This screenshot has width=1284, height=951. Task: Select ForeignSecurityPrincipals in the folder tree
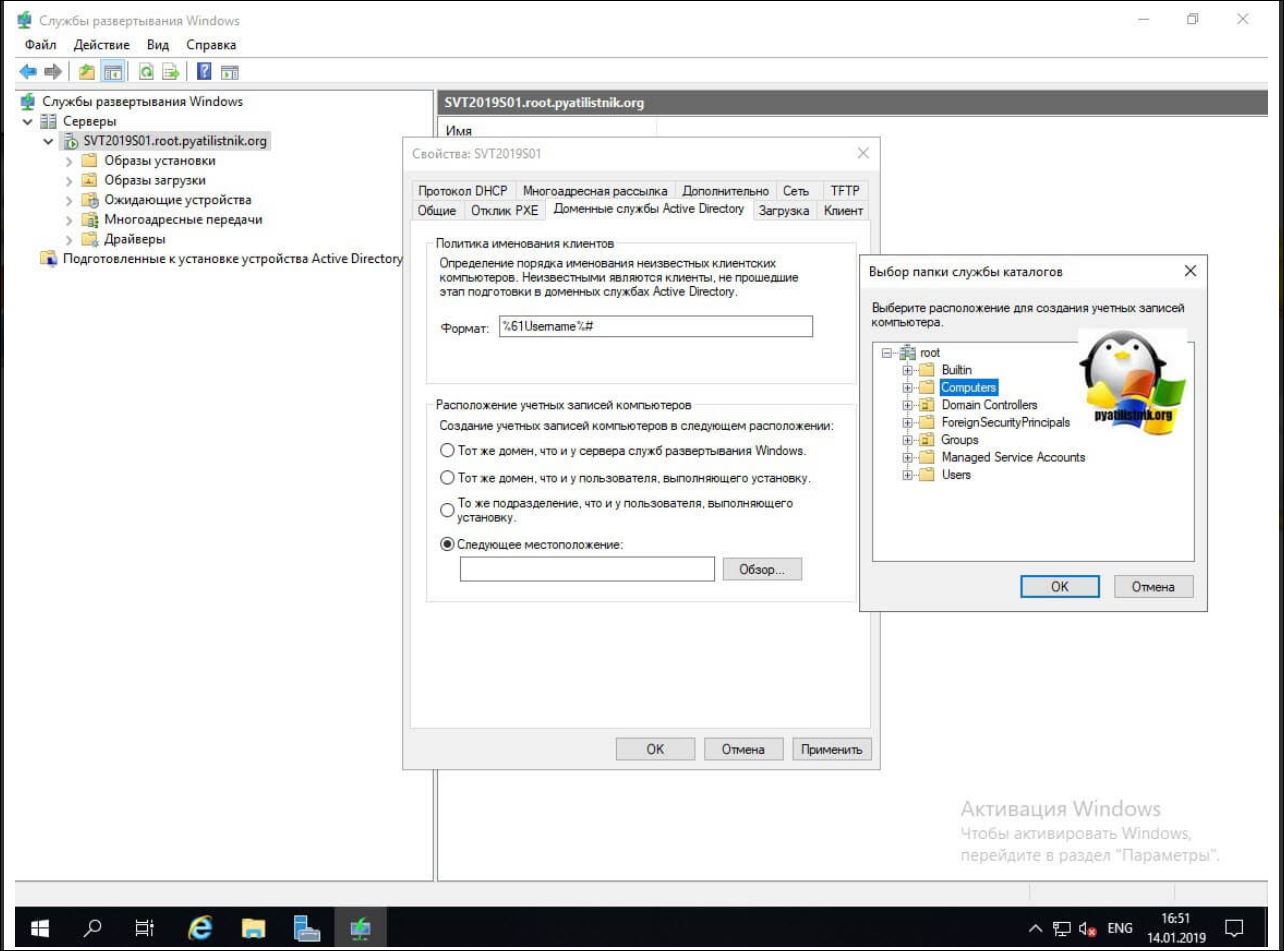click(1005, 422)
